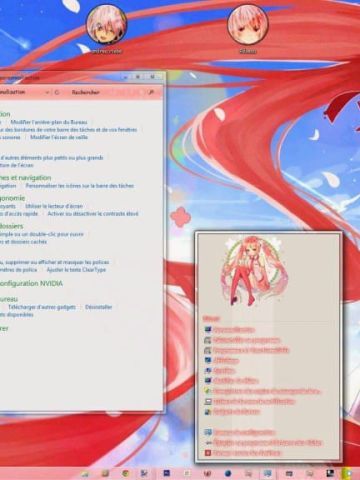The height and width of the screenshot is (480, 360).
Task: Click the Désinstaller gadget link
Action: 98,307
